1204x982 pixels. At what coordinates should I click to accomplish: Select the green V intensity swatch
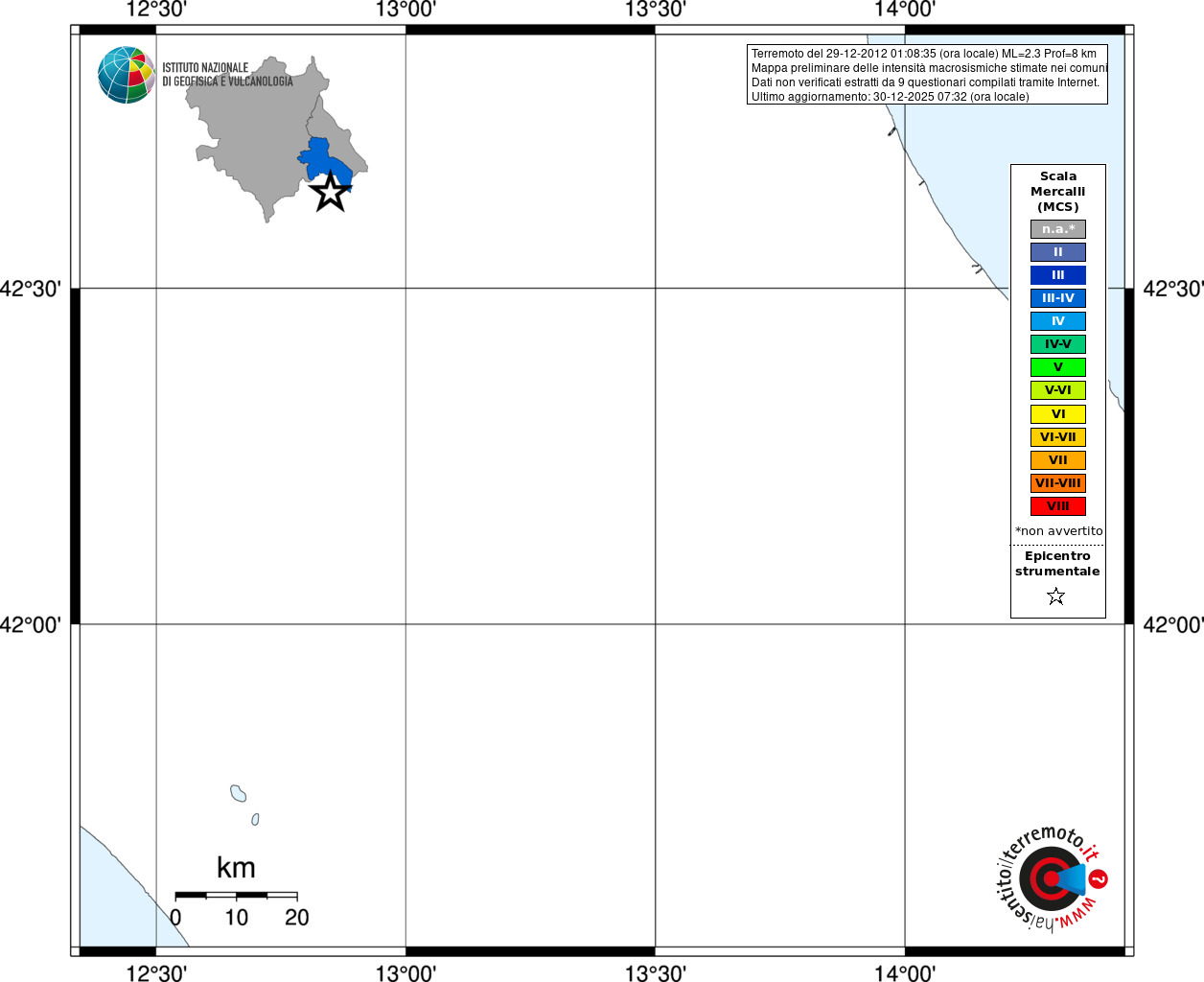pos(1058,367)
